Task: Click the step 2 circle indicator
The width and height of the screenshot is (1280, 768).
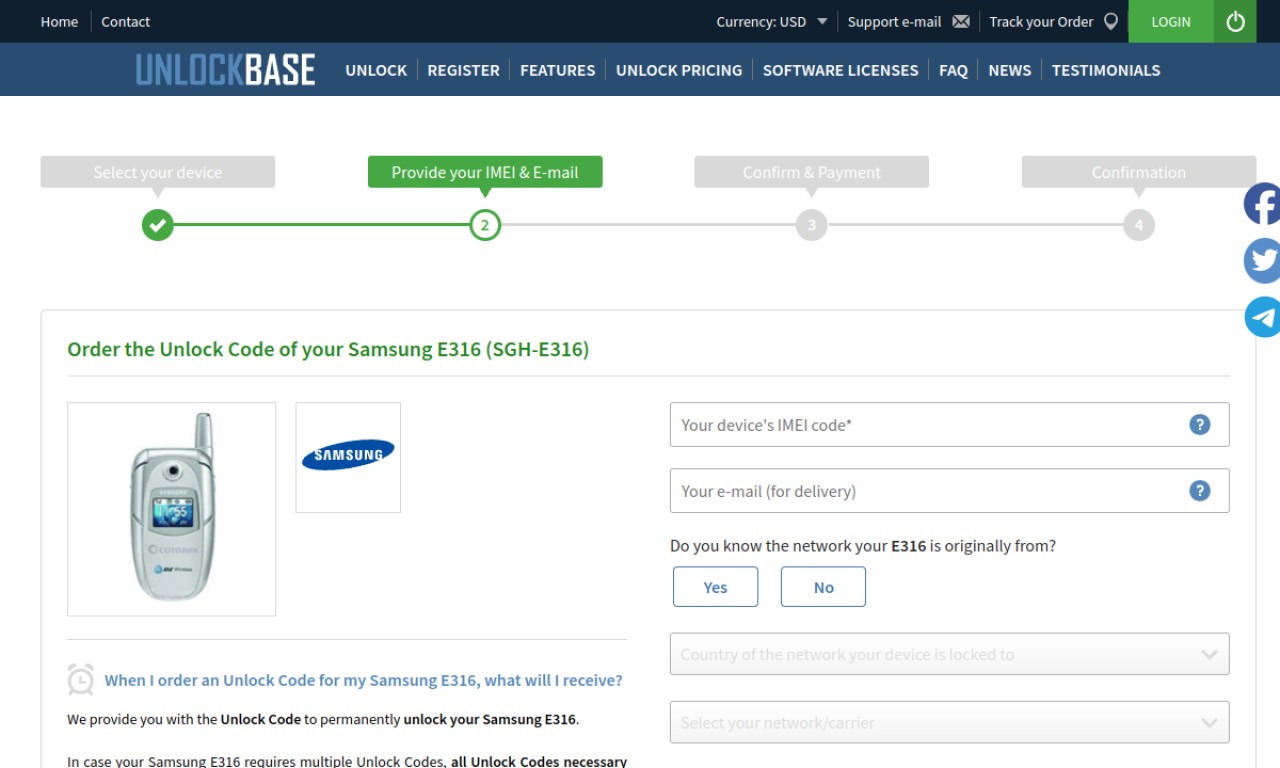Action: click(x=485, y=225)
